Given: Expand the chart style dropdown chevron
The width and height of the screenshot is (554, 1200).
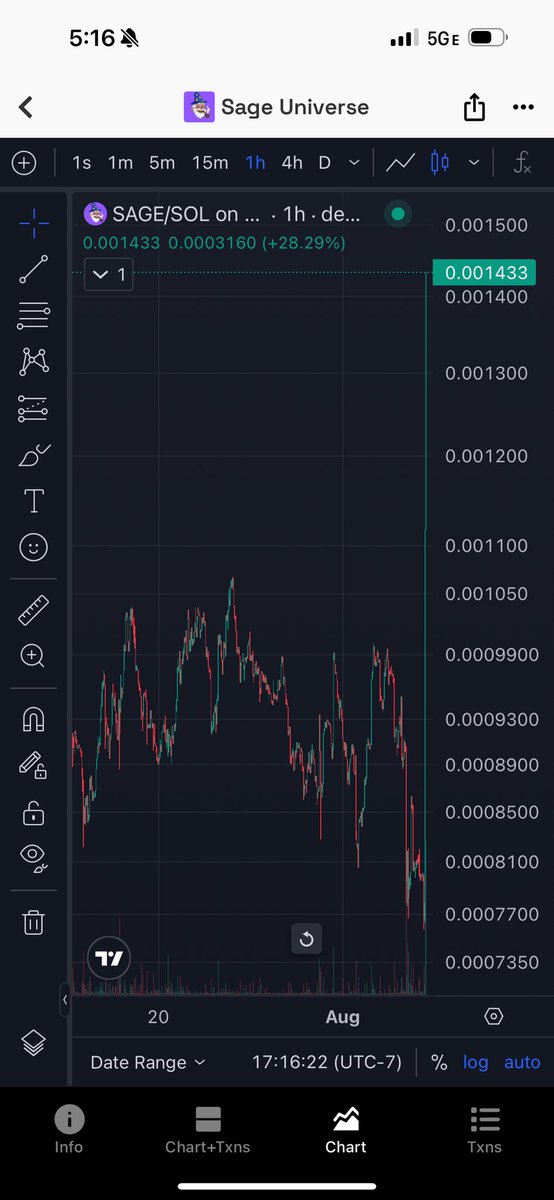Looking at the screenshot, I should [x=474, y=162].
